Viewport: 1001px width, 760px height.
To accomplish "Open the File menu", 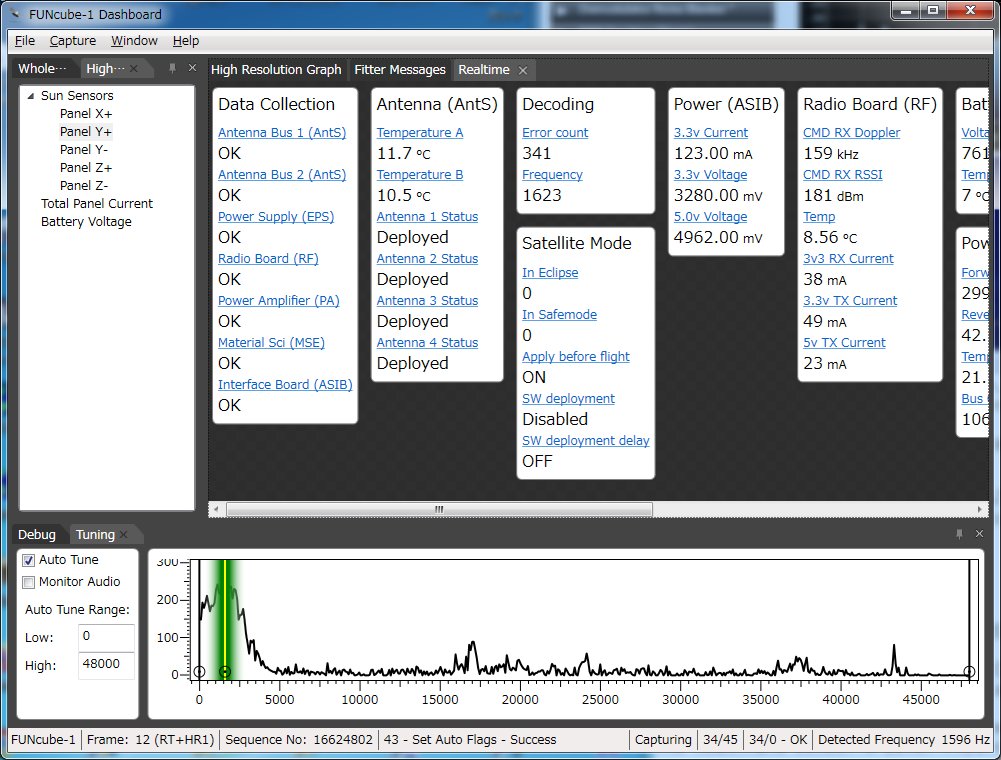I will point(25,40).
